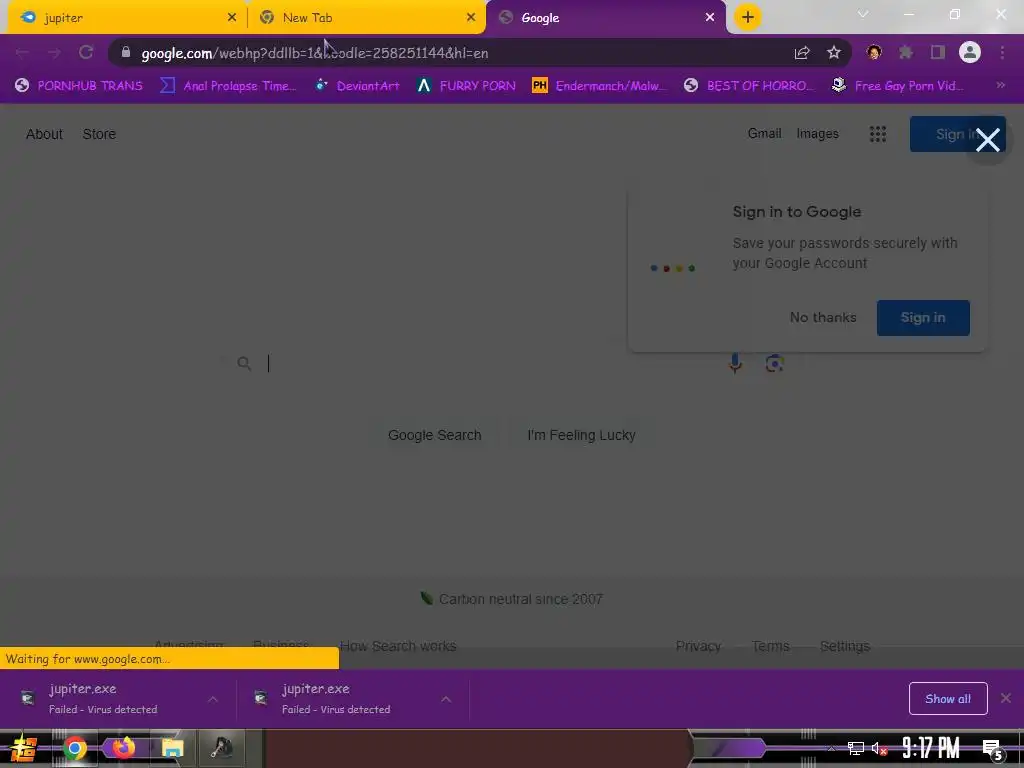The image size is (1024, 768).
Task: Search by image with Lens icon
Action: tap(775, 363)
